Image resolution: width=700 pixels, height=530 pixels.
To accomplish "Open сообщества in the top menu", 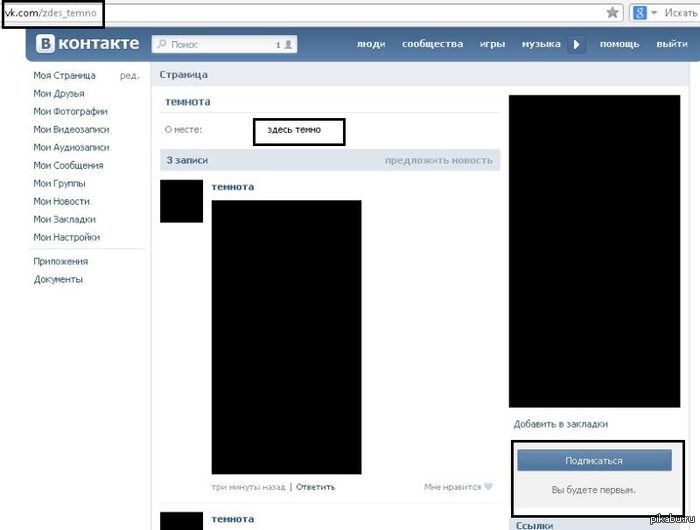I will (432, 45).
